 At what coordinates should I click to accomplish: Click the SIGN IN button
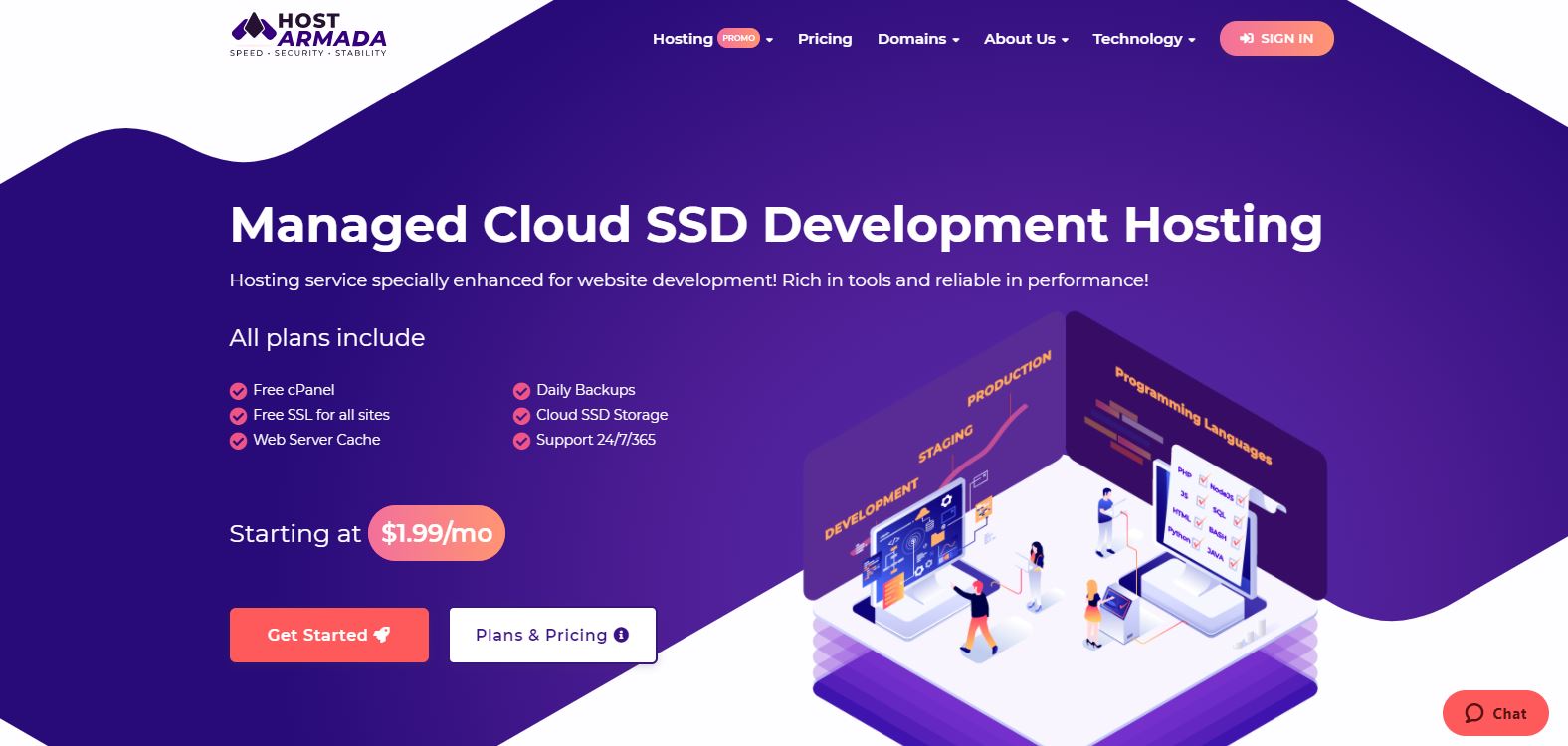(1276, 39)
